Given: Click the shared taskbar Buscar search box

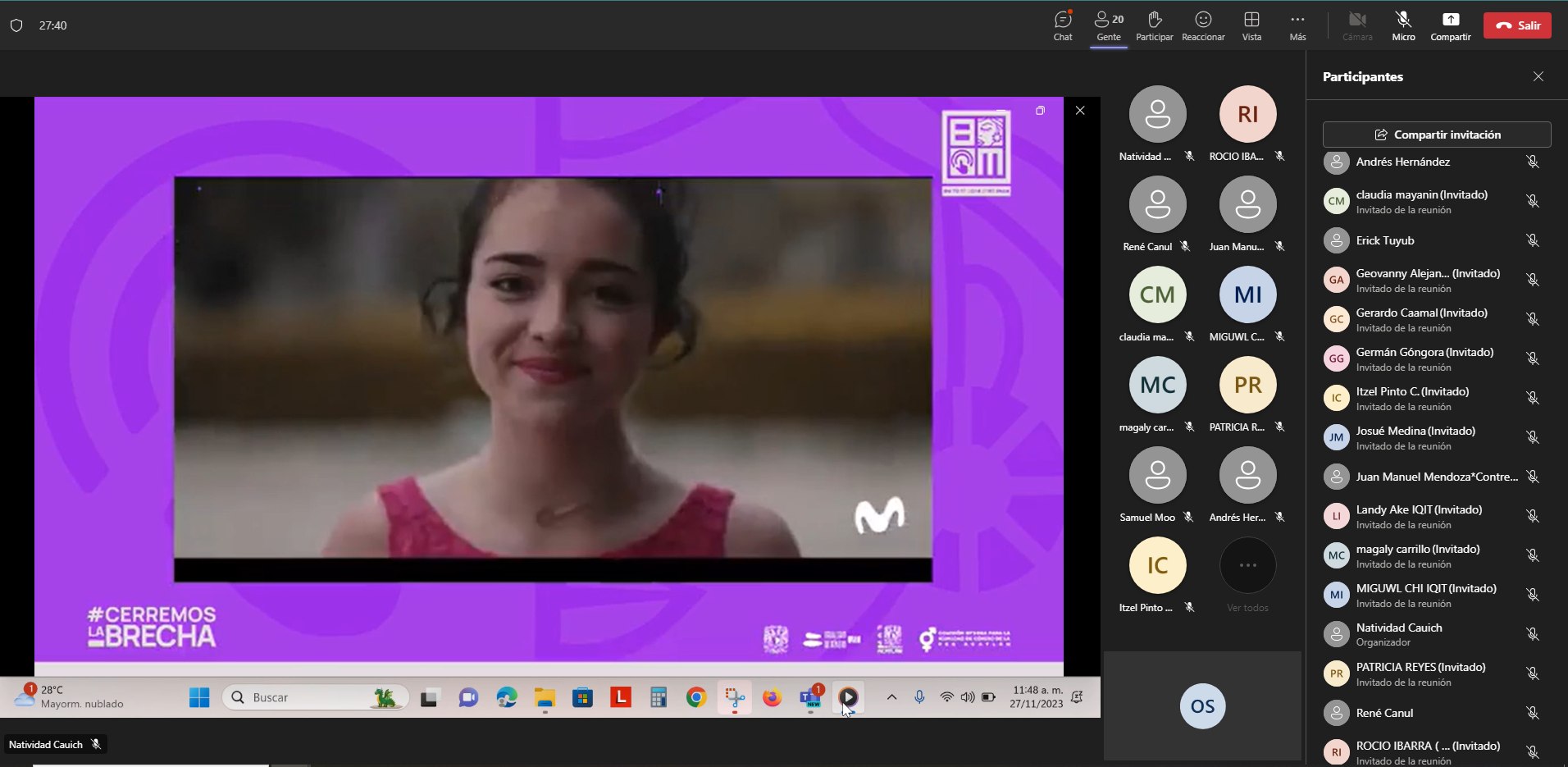Looking at the screenshot, I should [316, 697].
